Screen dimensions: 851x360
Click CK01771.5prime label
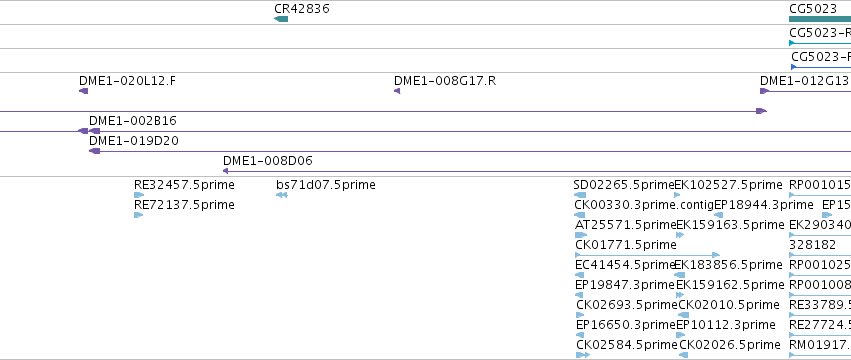click(626, 245)
